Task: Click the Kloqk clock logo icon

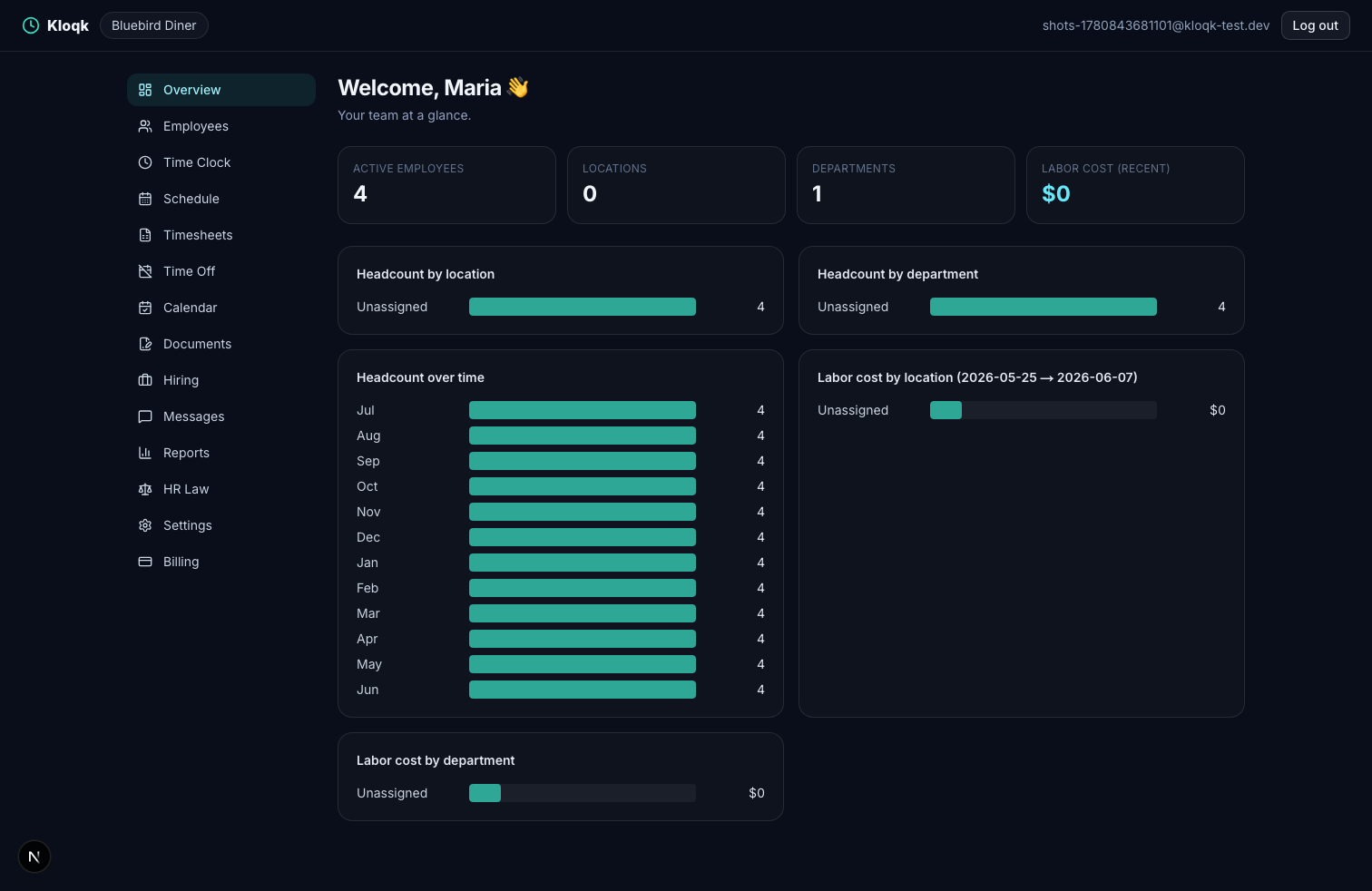Action: click(x=31, y=25)
